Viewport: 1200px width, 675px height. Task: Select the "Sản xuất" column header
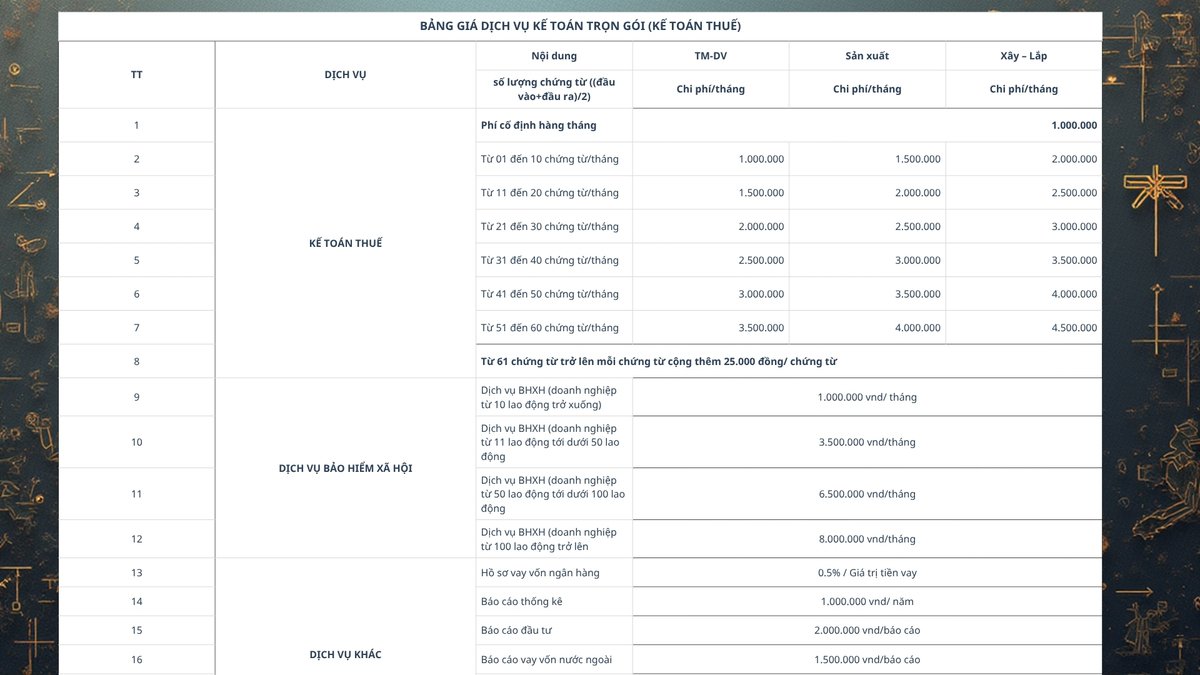[866, 56]
